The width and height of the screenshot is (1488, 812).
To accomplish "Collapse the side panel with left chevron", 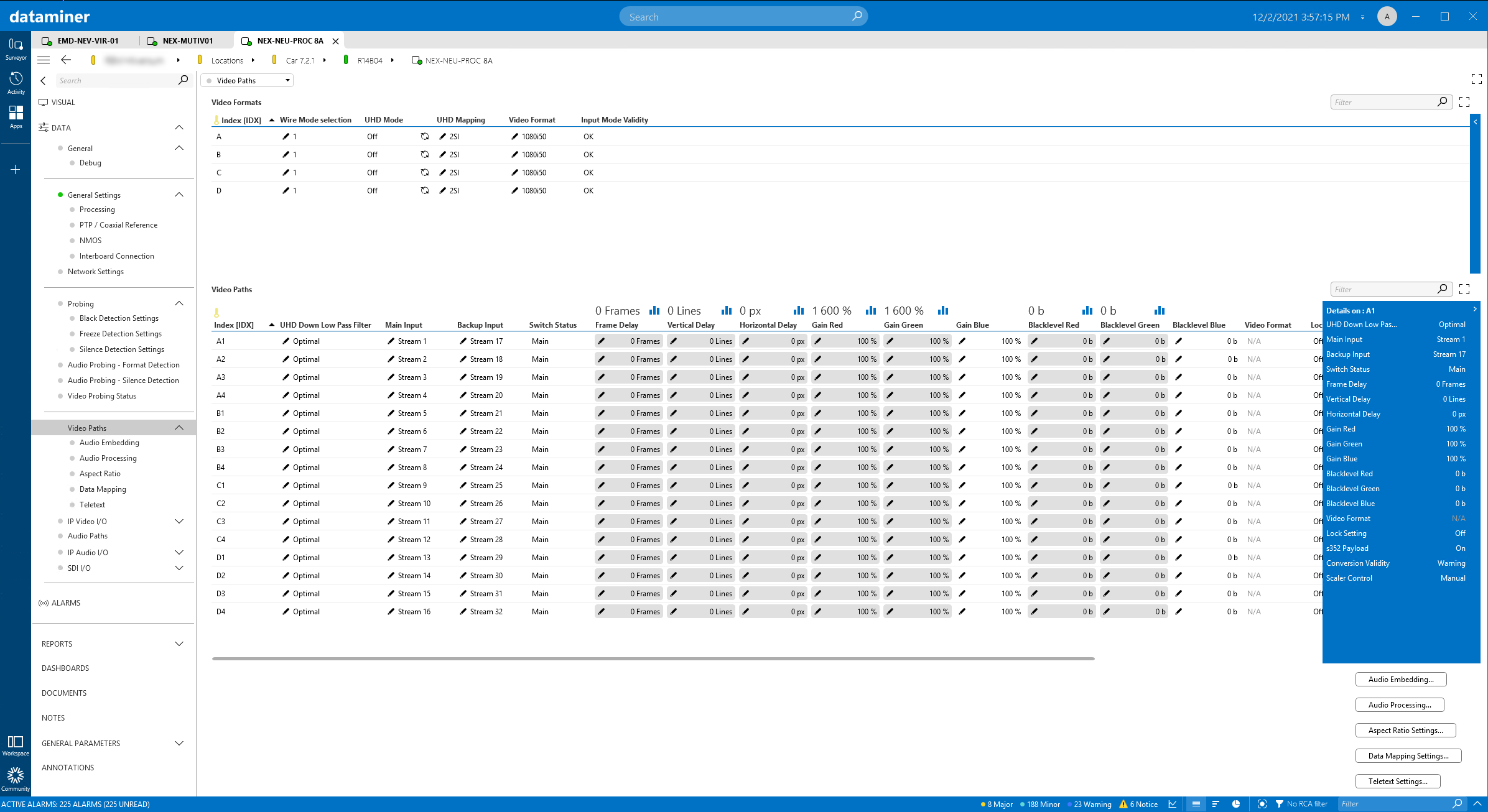I will (43, 80).
